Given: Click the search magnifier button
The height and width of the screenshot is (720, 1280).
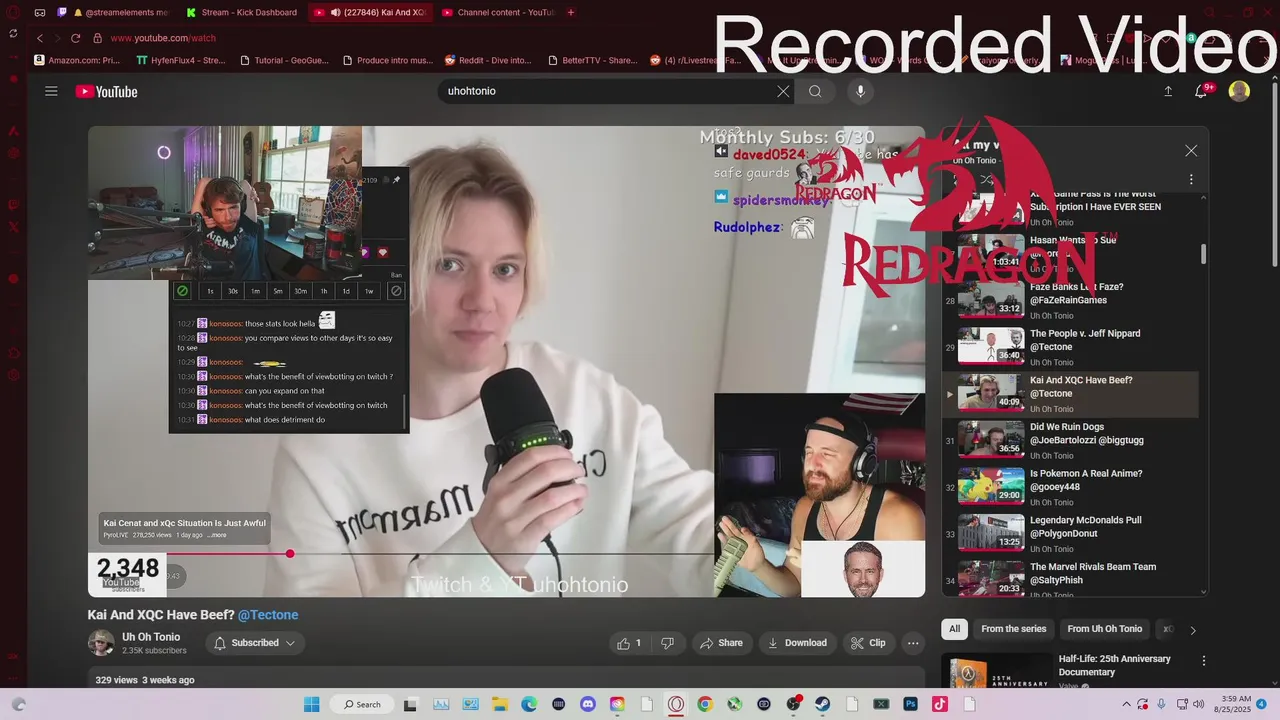Looking at the screenshot, I should point(815,91).
